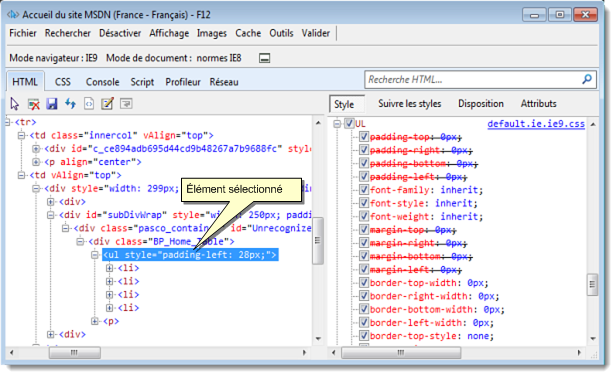616x377 pixels.
Task: Click the Style pane scroll down arrow
Action: (x=593, y=339)
